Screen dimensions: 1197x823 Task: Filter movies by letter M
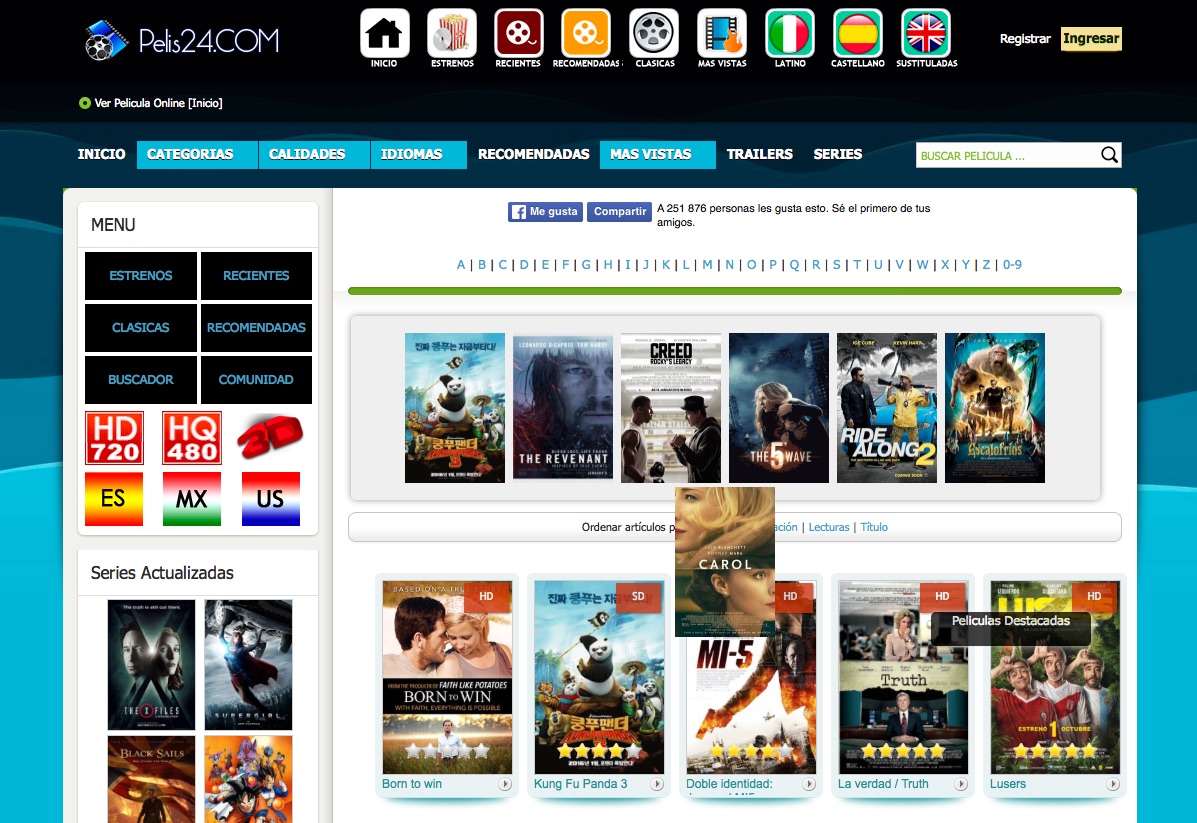click(707, 265)
